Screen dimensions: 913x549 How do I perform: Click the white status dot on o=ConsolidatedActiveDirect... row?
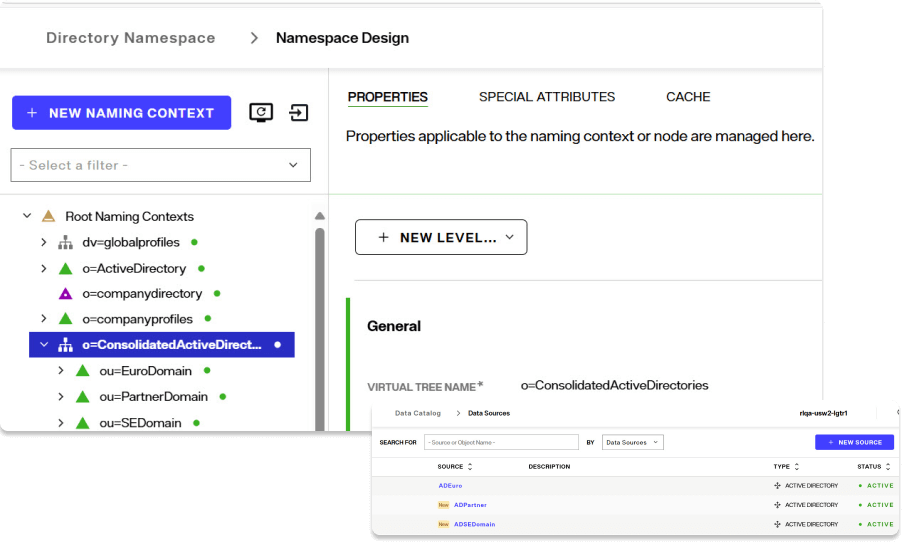click(278, 345)
